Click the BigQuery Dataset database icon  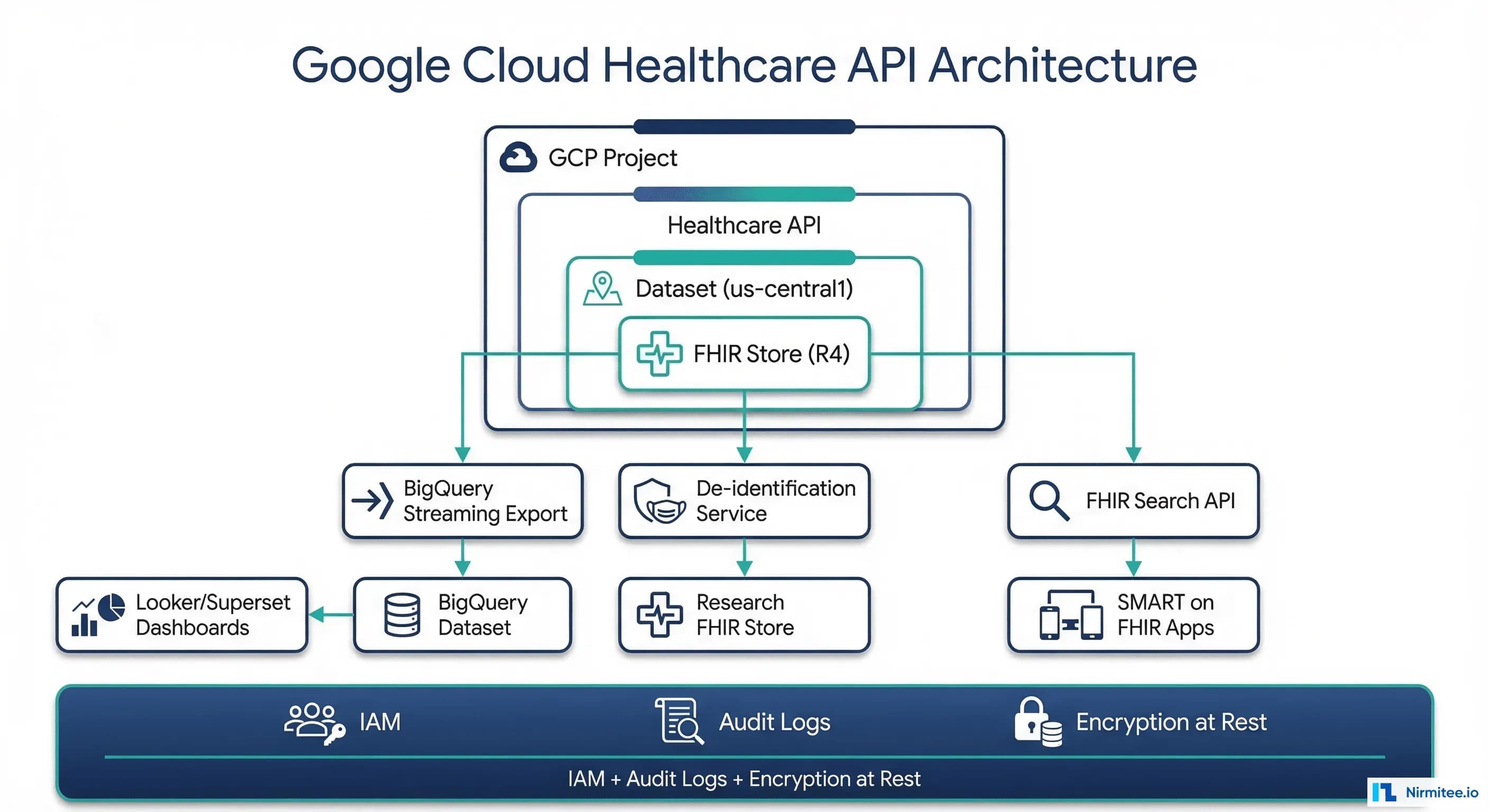click(x=402, y=614)
